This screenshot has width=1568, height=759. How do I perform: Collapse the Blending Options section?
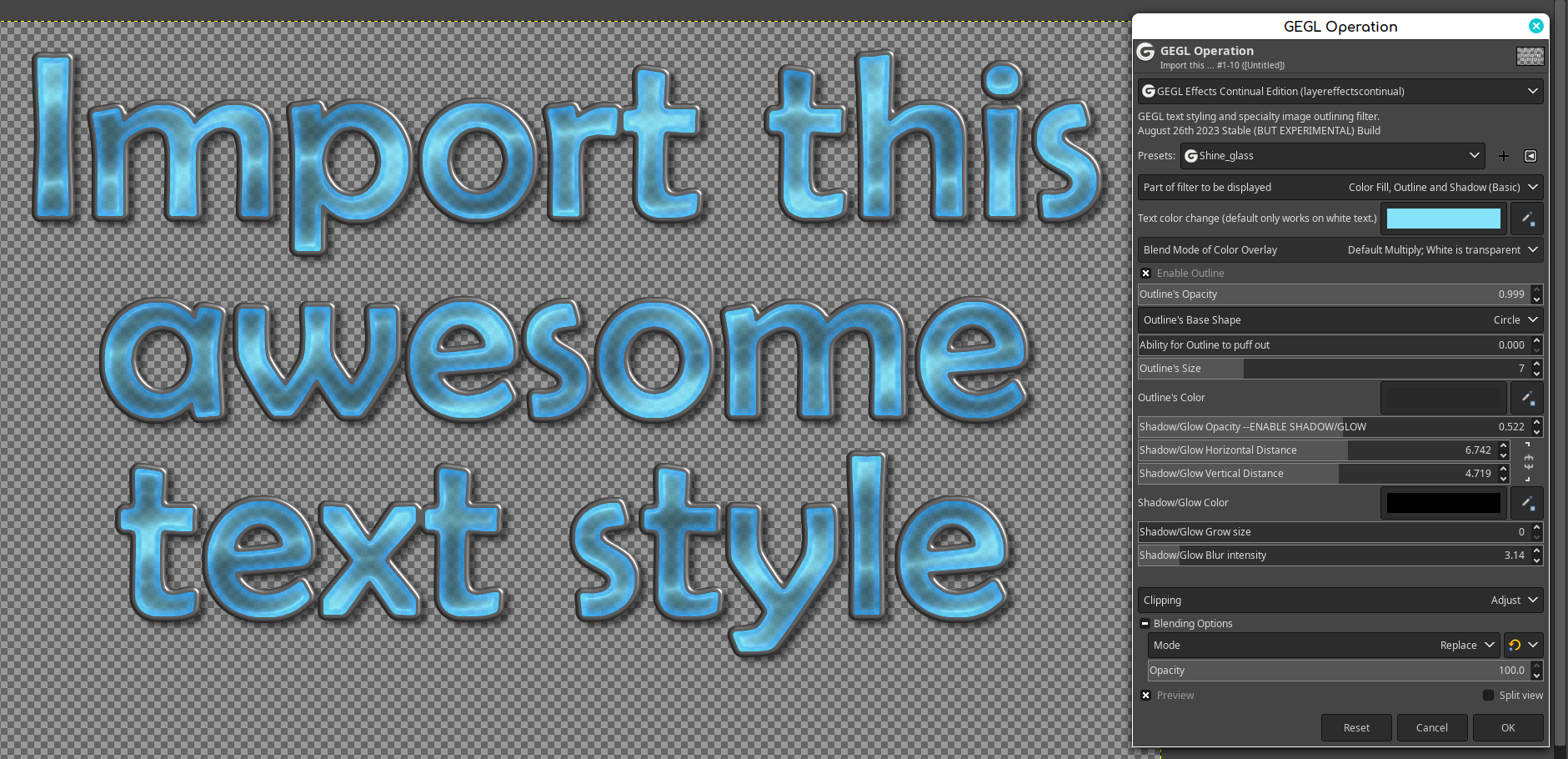click(x=1145, y=624)
